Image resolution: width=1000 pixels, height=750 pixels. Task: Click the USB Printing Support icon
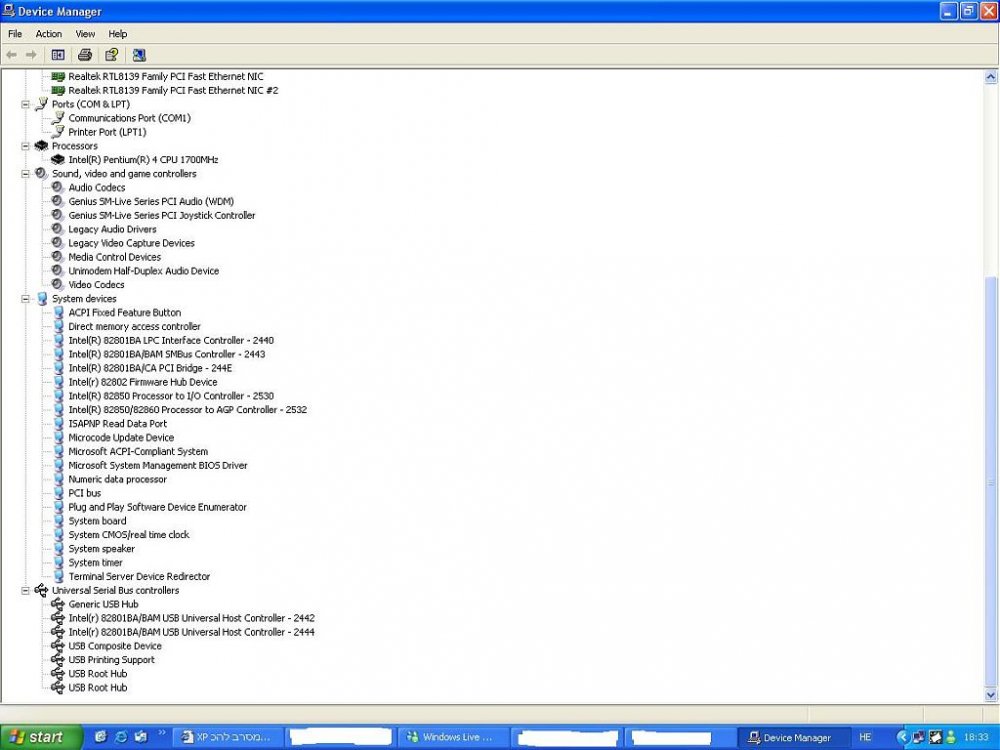click(58, 660)
